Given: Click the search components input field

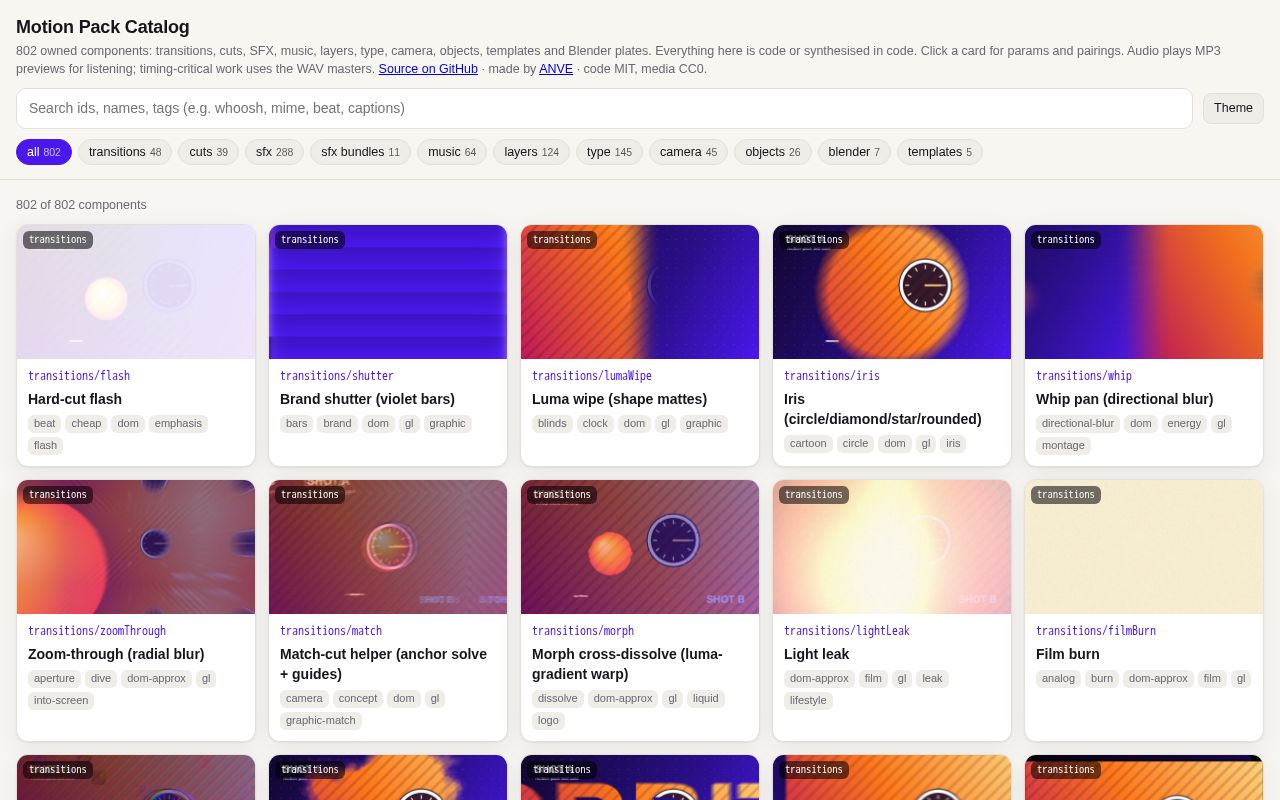Looking at the screenshot, I should pos(604,108).
